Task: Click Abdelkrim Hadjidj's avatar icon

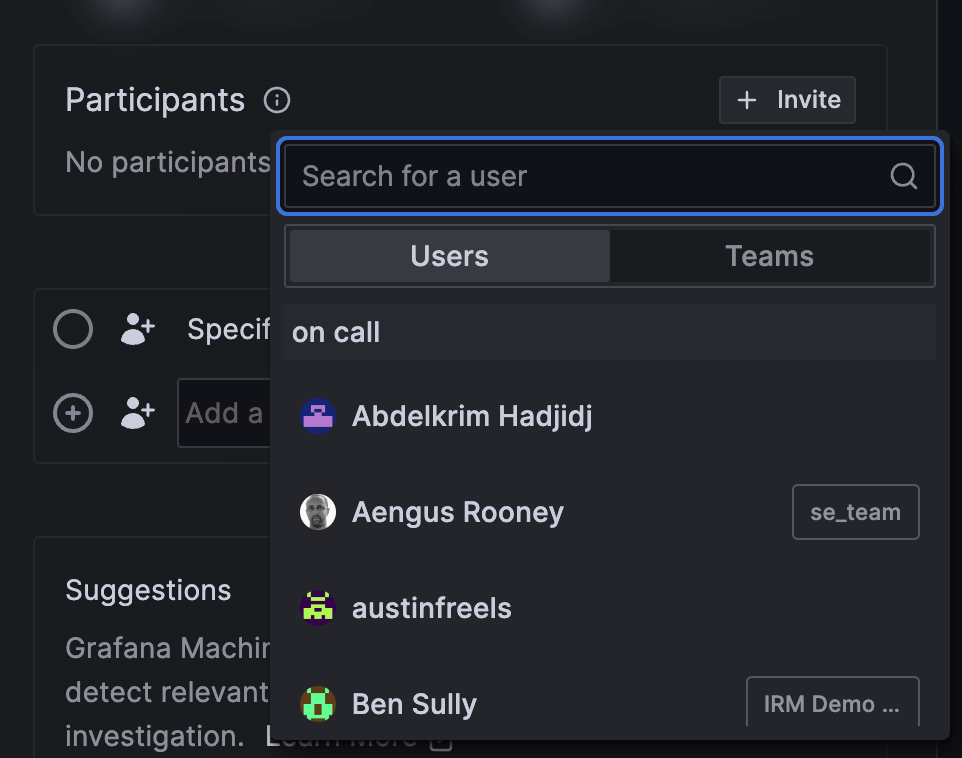Action: 318,416
